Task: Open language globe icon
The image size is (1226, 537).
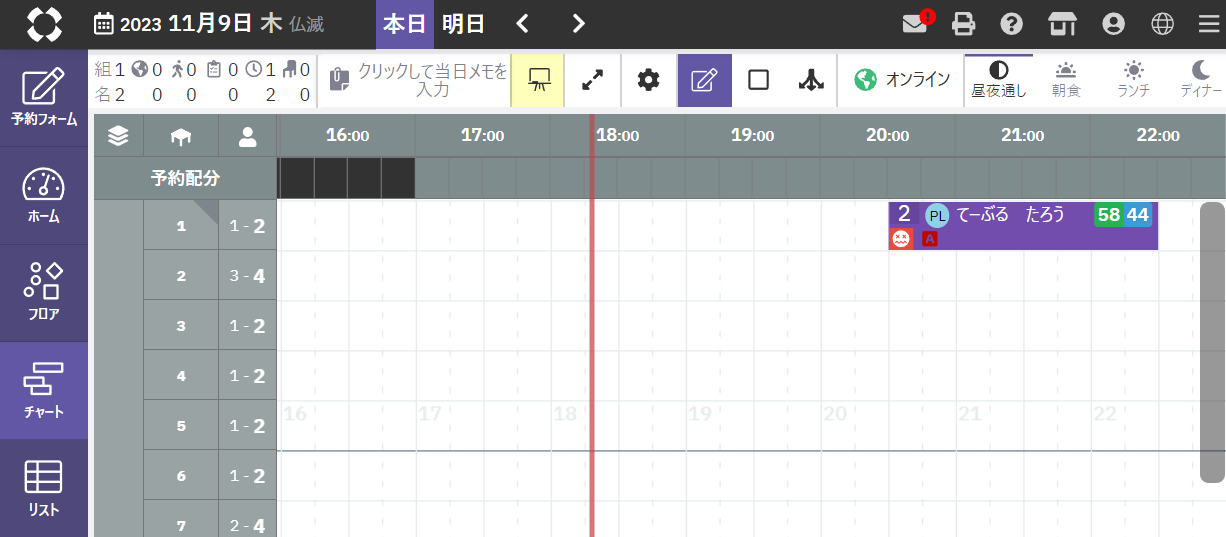Action: point(1162,24)
